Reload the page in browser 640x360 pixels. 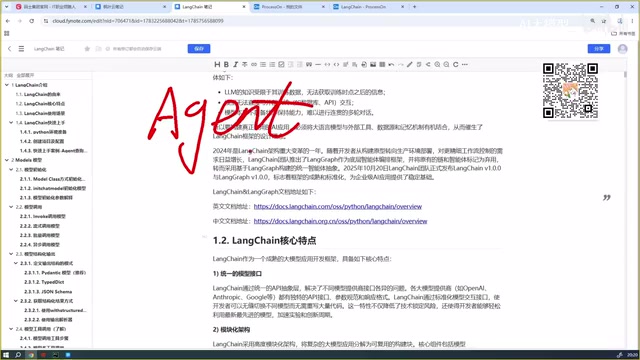click(x=31, y=21)
